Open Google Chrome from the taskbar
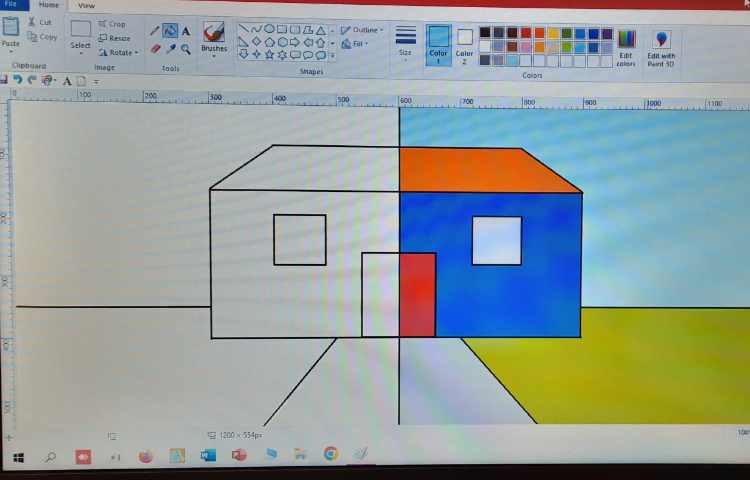Screen dimensions: 750x480 click(x=330, y=455)
